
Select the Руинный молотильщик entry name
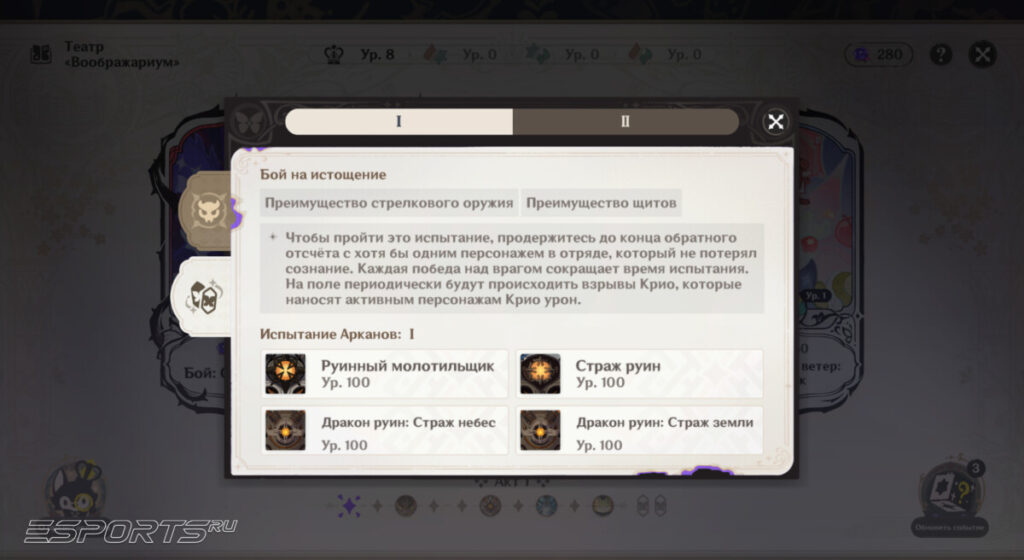408,366
